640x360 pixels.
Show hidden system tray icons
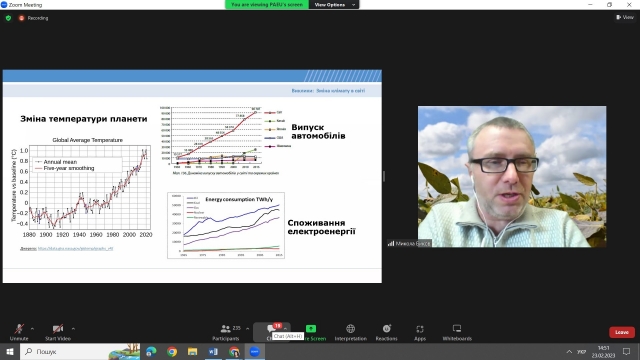tap(569, 351)
